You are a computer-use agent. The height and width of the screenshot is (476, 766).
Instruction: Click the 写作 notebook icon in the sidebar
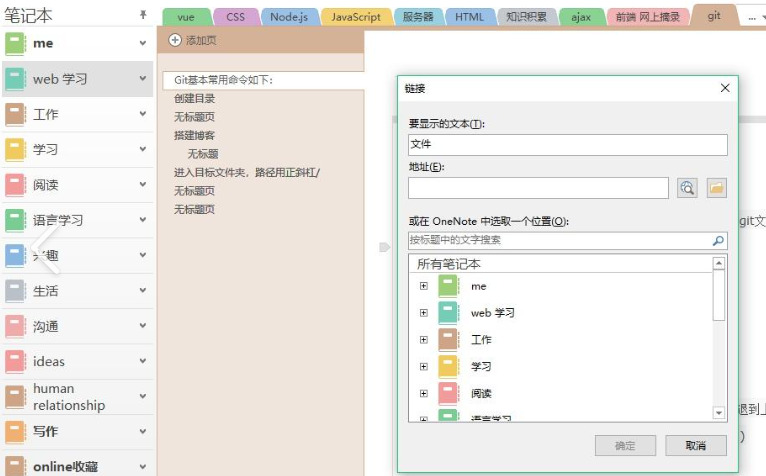(x=15, y=432)
